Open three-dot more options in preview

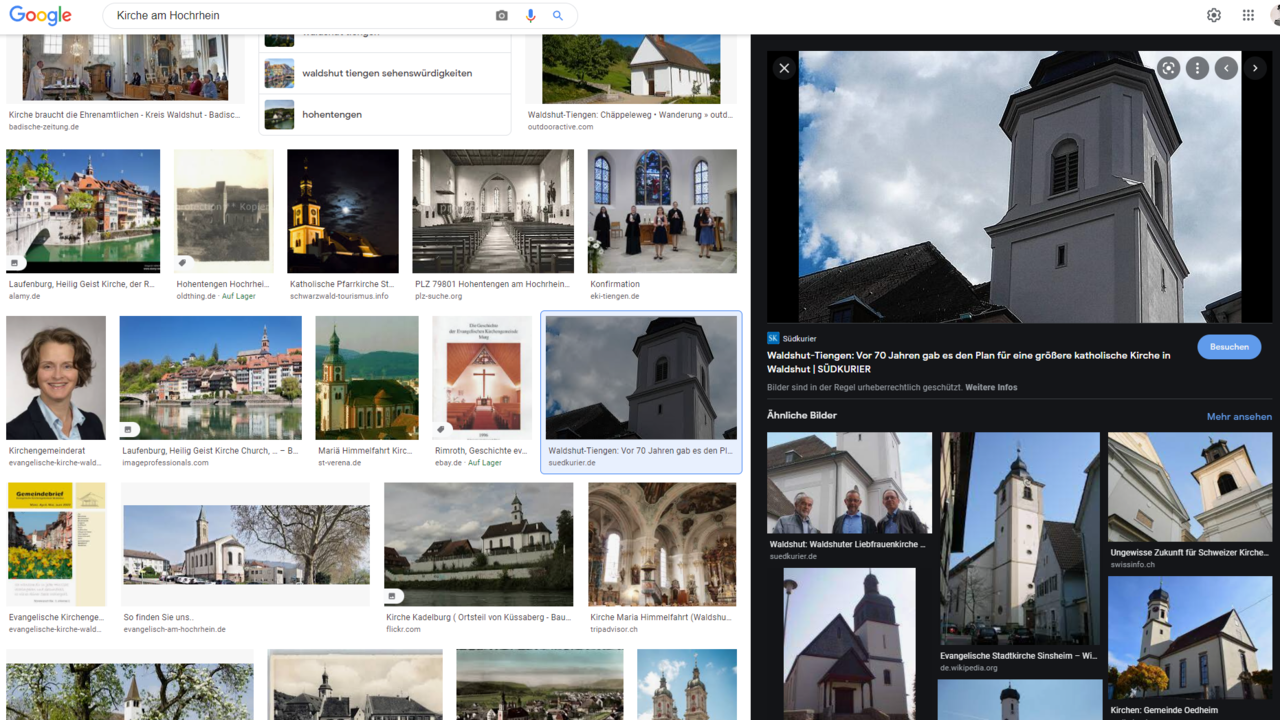(x=1197, y=68)
